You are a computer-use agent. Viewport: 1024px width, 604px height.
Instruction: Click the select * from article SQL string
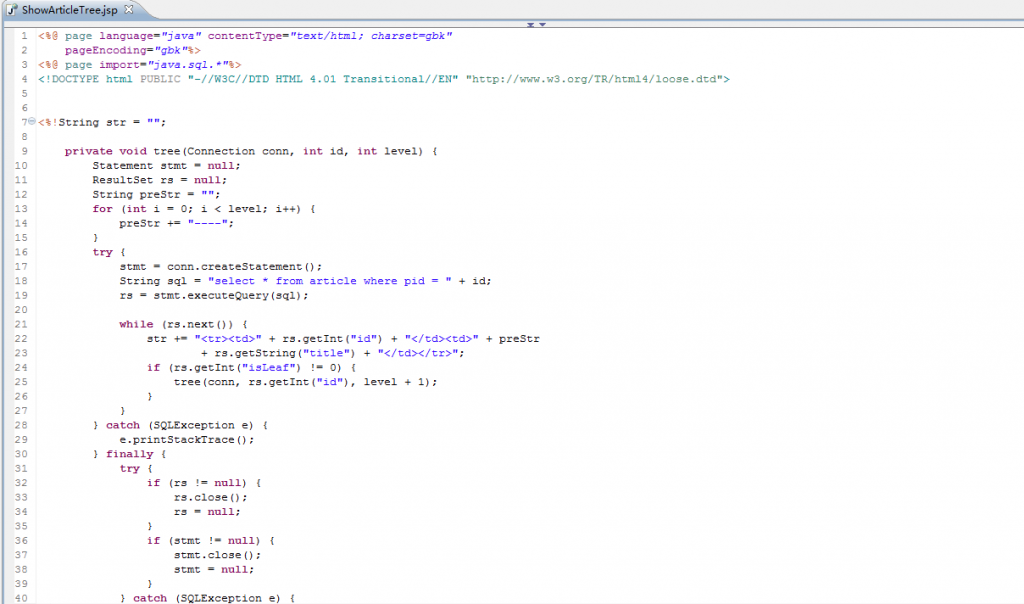330,281
